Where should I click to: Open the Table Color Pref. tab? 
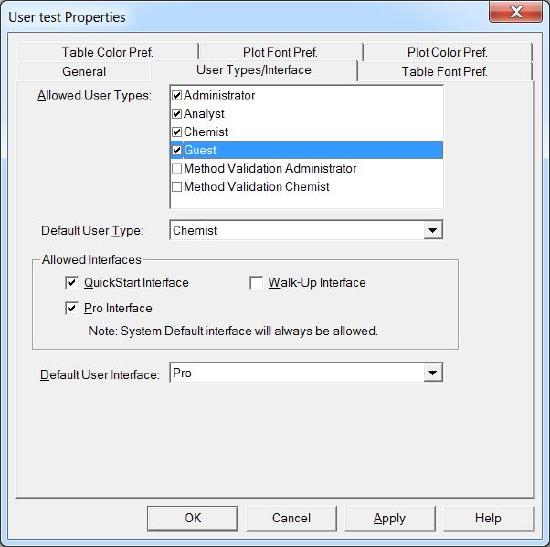pyautogui.click(x=108, y=52)
